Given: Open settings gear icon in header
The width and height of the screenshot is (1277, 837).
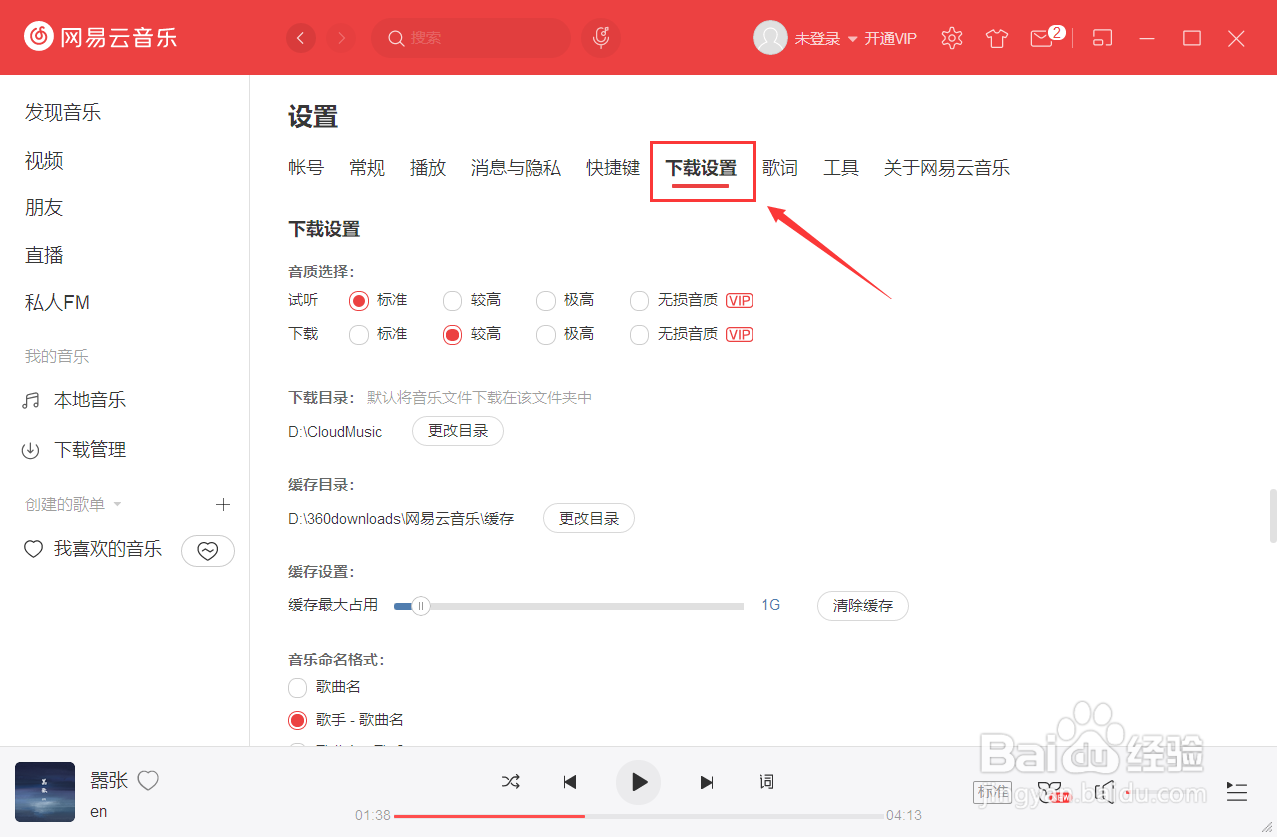Looking at the screenshot, I should click(952, 38).
